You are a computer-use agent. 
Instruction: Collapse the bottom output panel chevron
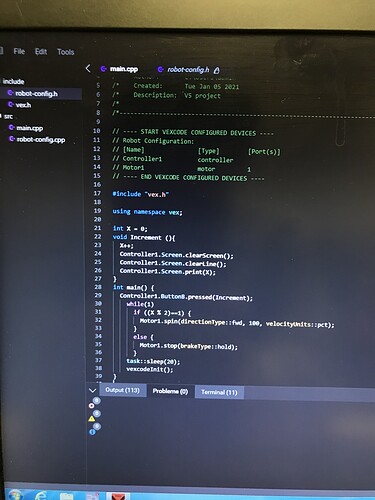(x=93, y=390)
